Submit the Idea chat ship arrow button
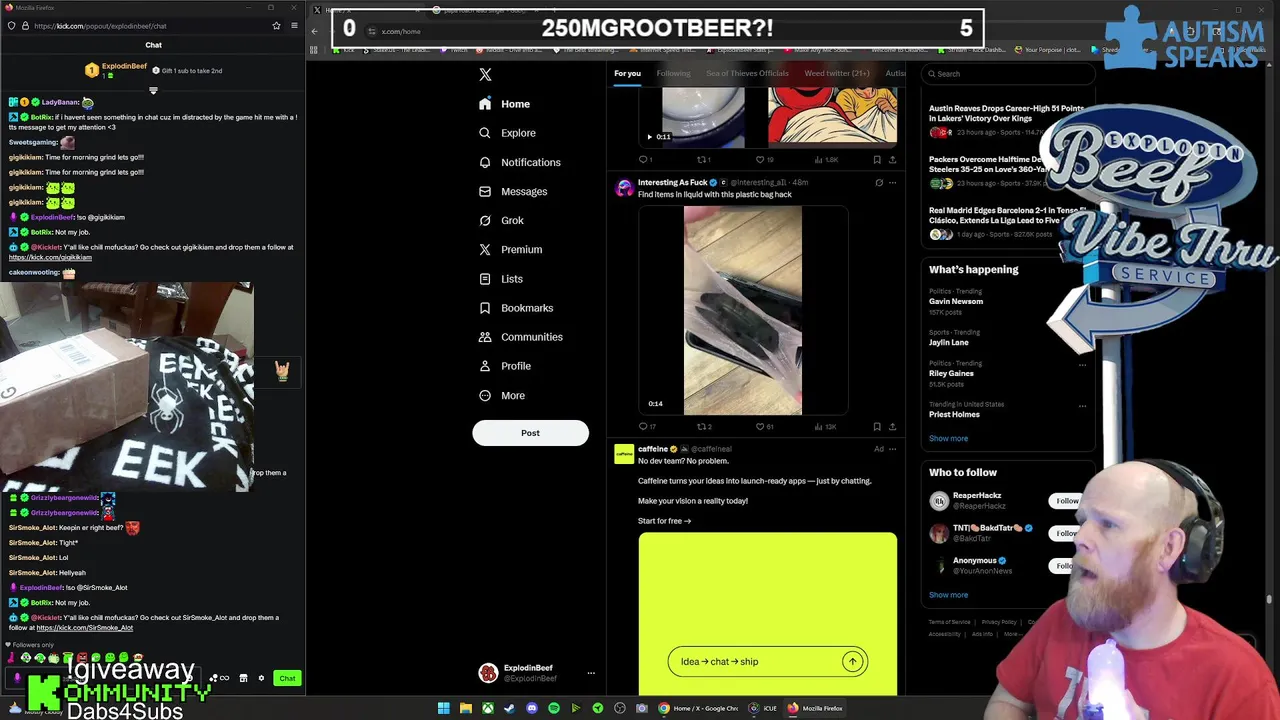This screenshot has width=1280, height=720. tap(852, 661)
